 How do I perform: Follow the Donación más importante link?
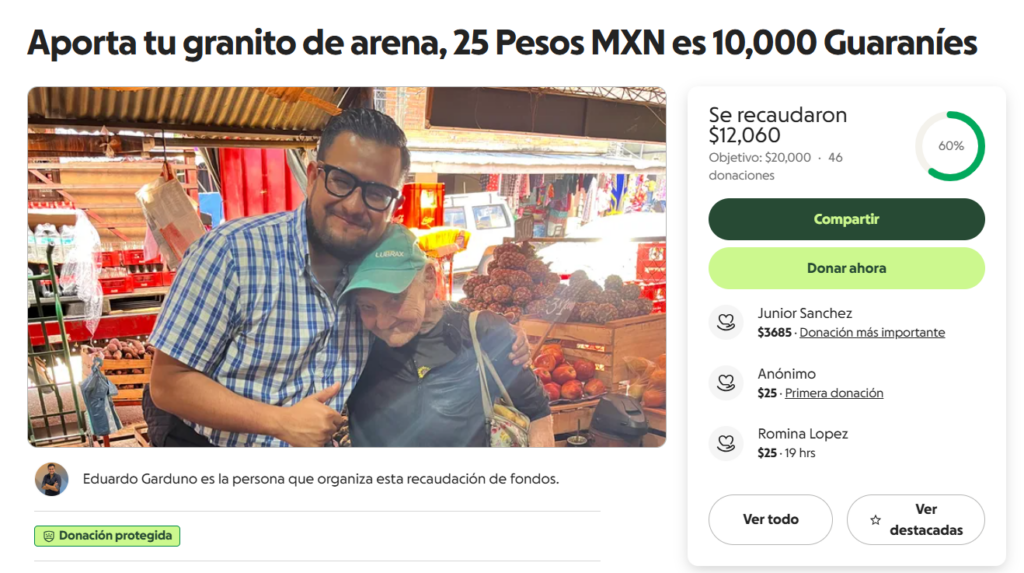[x=872, y=333]
